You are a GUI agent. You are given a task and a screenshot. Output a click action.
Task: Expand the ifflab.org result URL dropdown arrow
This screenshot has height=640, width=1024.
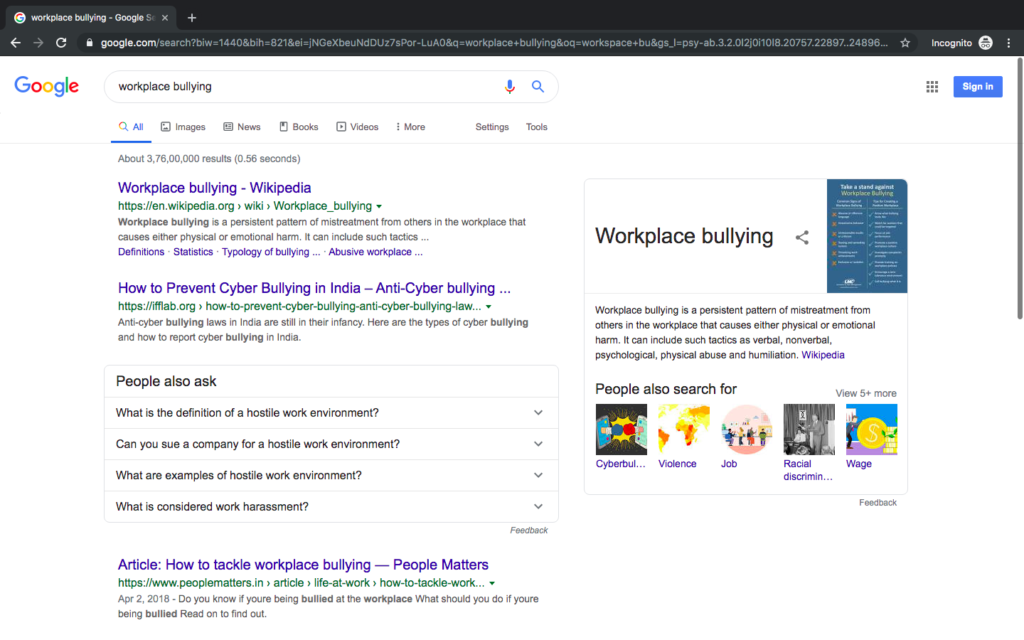[x=488, y=307]
